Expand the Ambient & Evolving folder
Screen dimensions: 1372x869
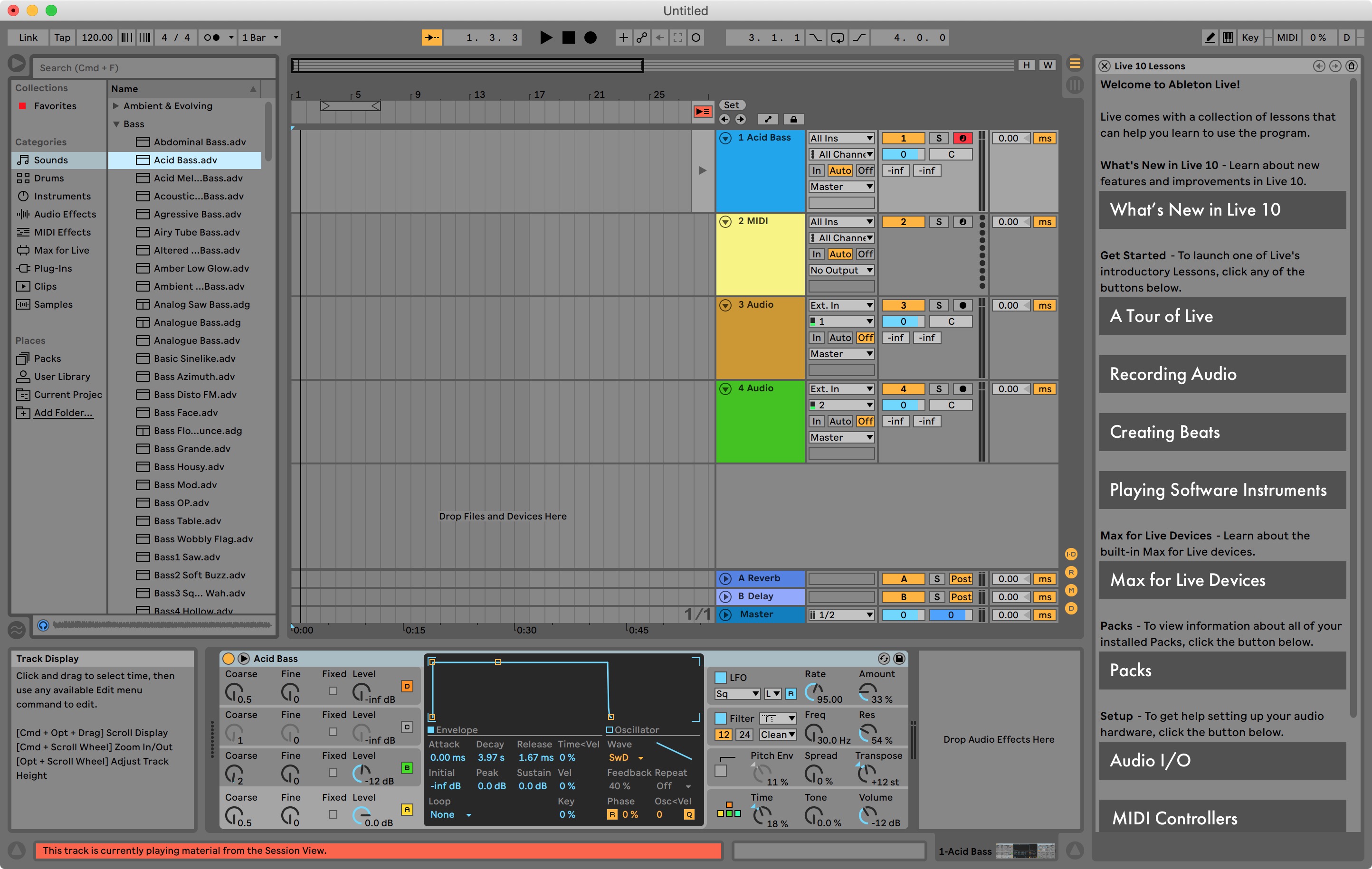click(x=115, y=106)
